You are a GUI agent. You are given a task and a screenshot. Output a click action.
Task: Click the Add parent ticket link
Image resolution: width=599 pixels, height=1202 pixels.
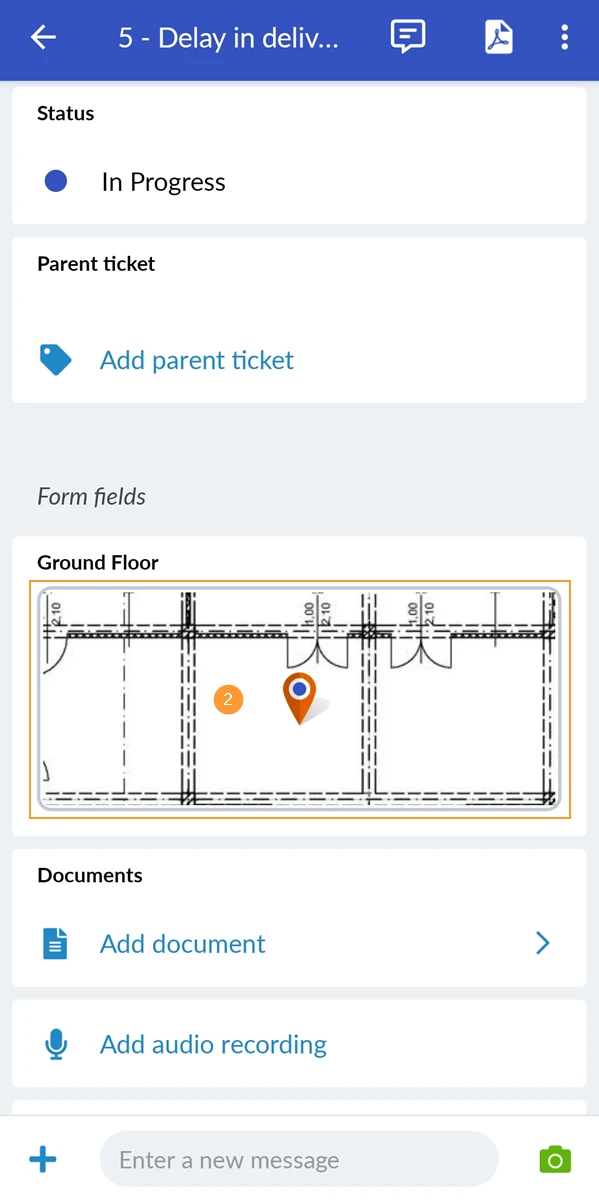coord(197,360)
